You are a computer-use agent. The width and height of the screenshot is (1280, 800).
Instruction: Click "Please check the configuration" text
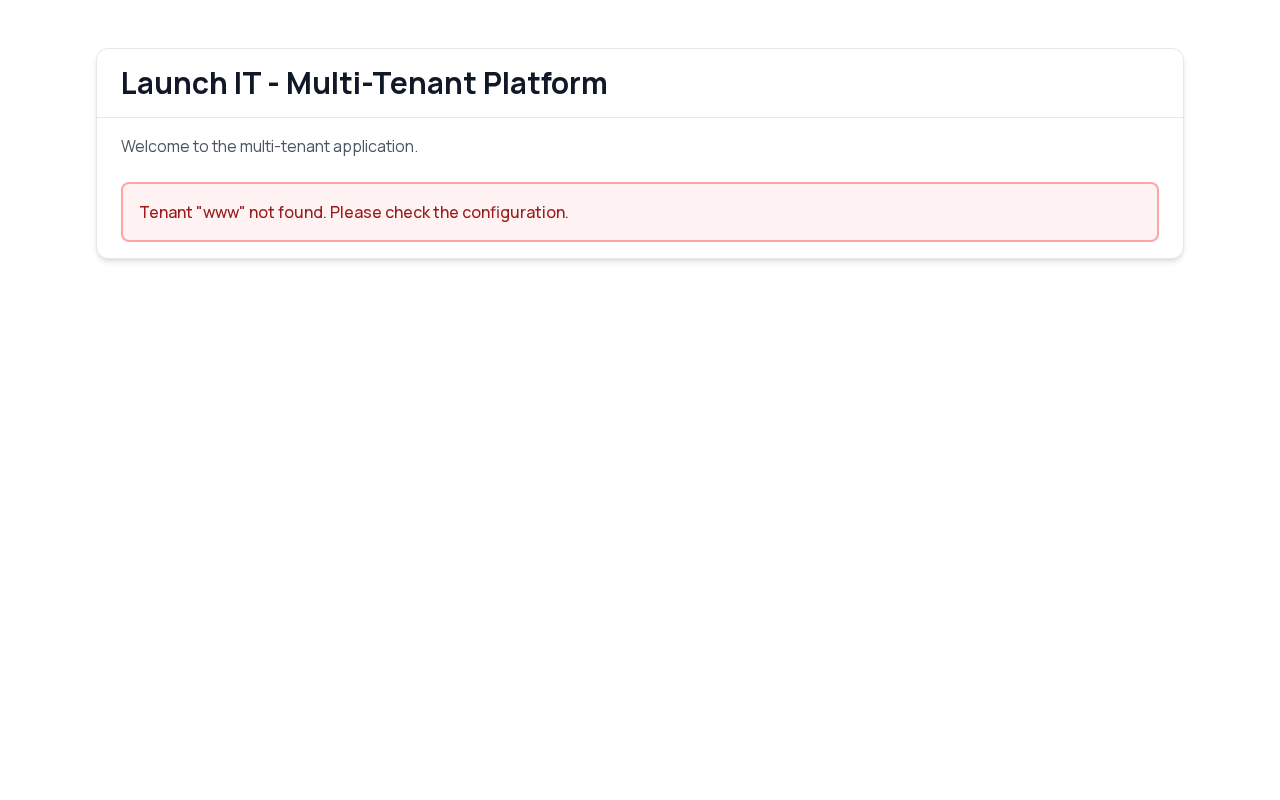click(x=448, y=212)
